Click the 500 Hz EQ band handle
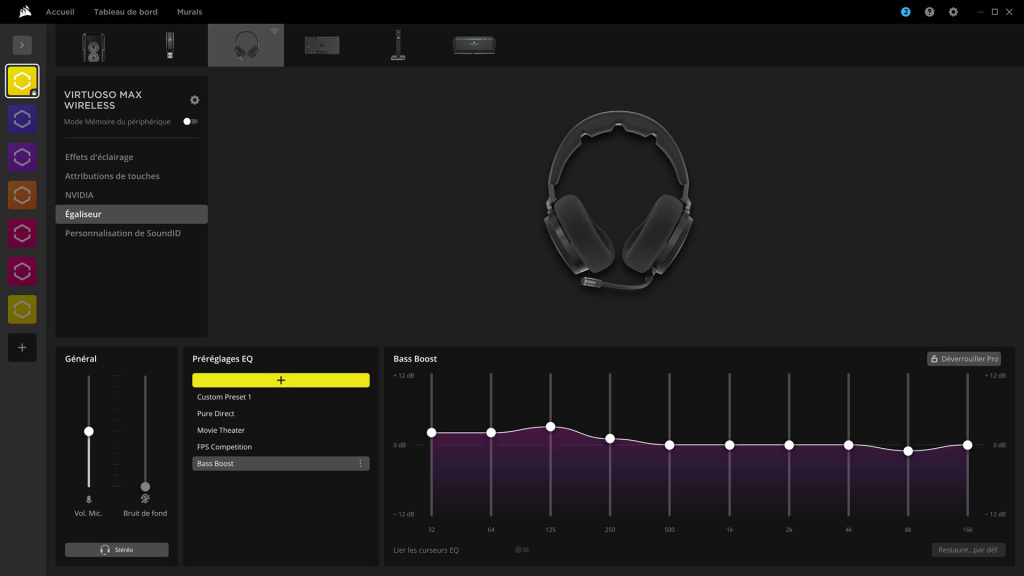 pos(669,445)
